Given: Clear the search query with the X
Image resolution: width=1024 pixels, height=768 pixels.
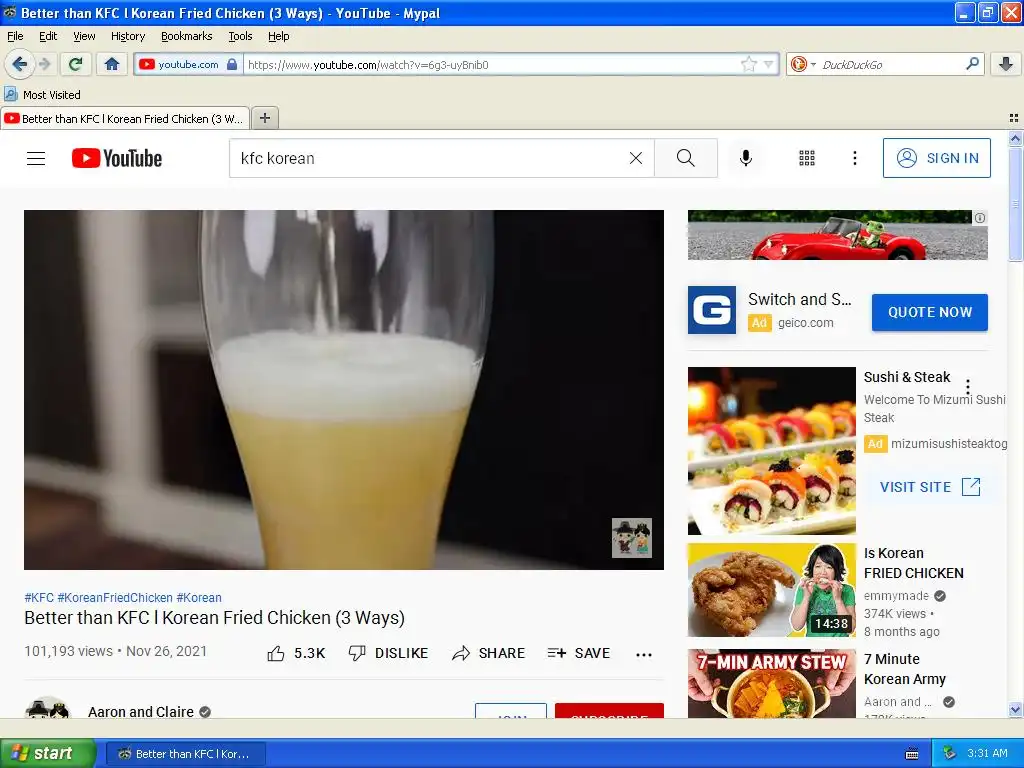Looking at the screenshot, I should point(635,158).
